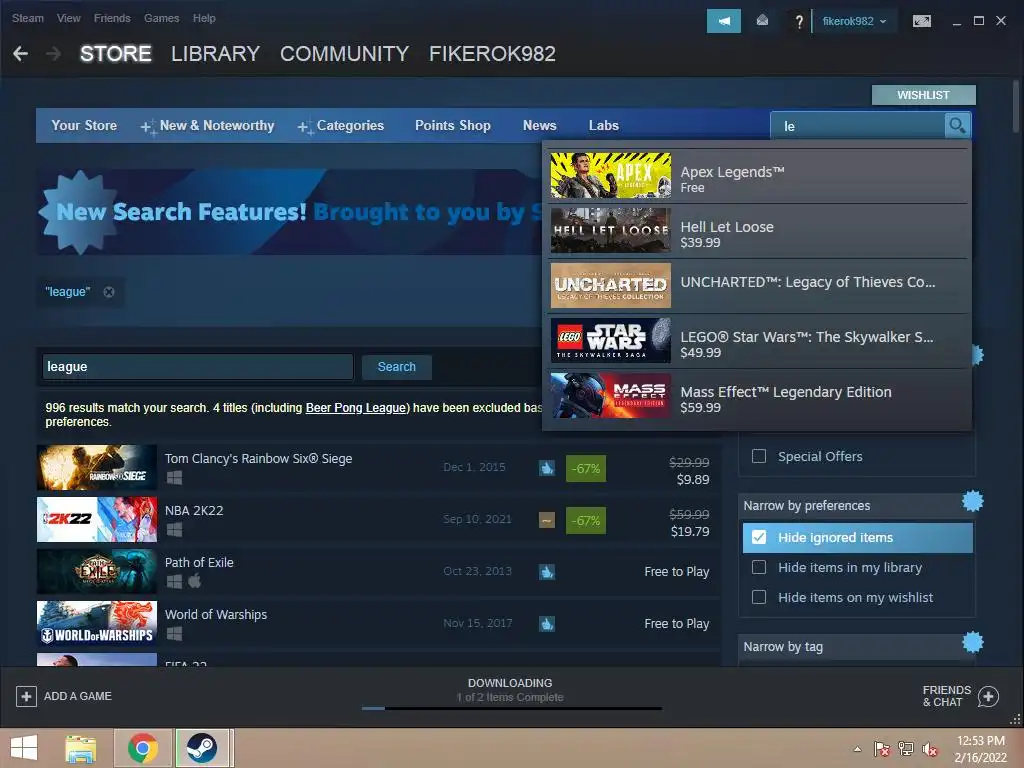Open Beer Pong League link
This screenshot has height=768, width=1024.
[x=355, y=408]
